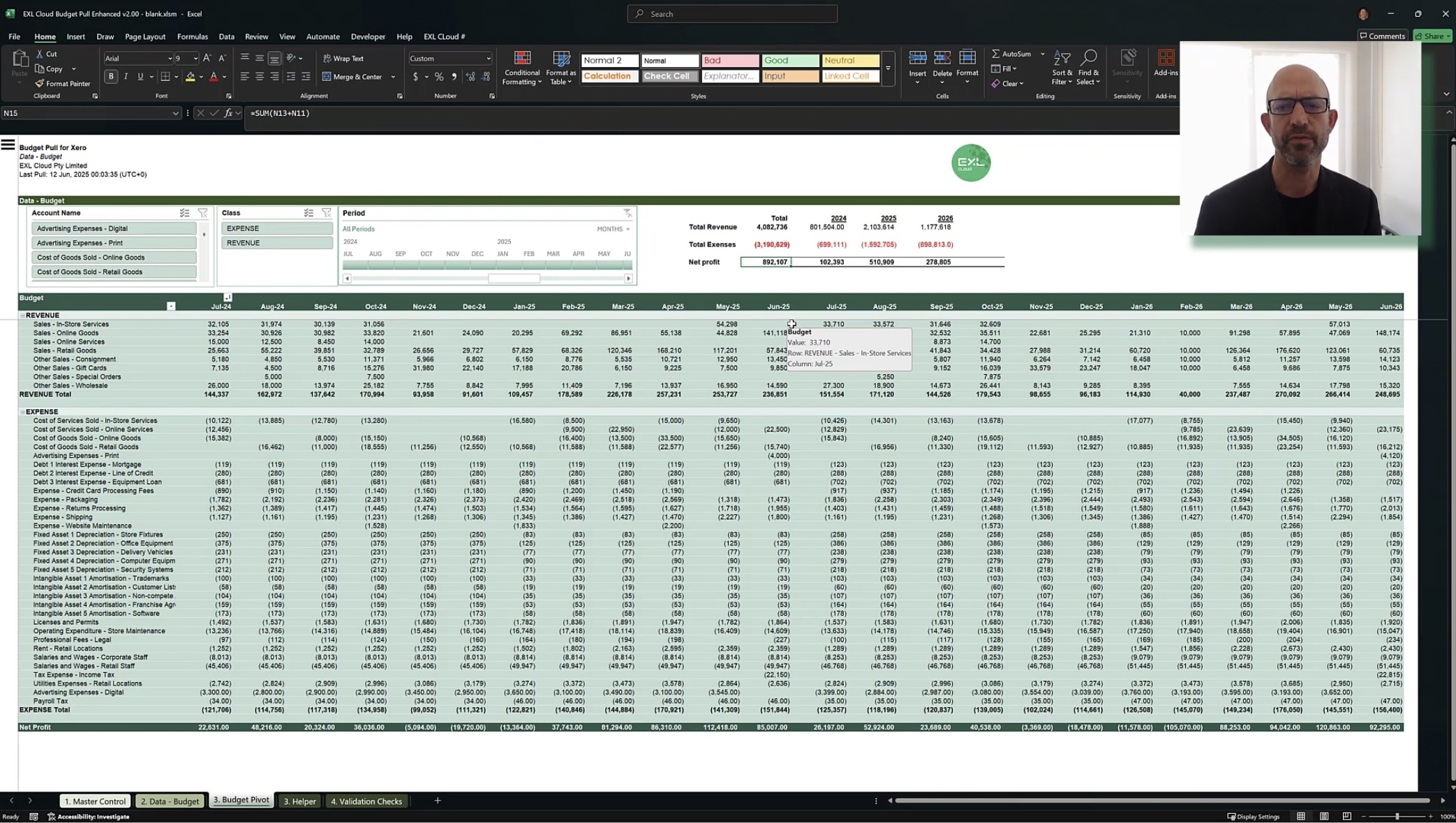This screenshot has width=1456, height=823.
Task: Switch to Page Break Preview view
Action: (1346, 816)
